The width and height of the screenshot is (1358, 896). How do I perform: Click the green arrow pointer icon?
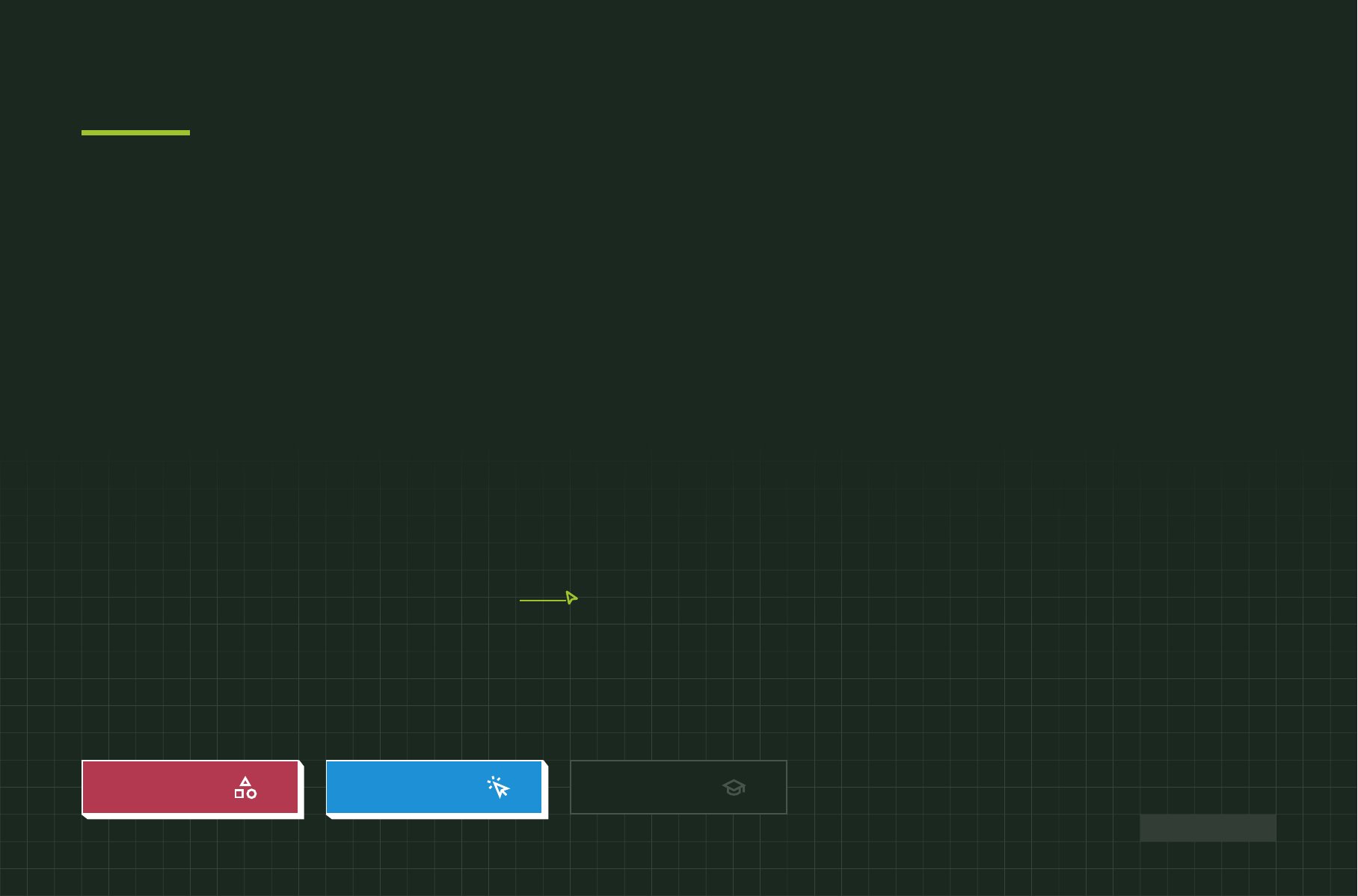point(571,598)
